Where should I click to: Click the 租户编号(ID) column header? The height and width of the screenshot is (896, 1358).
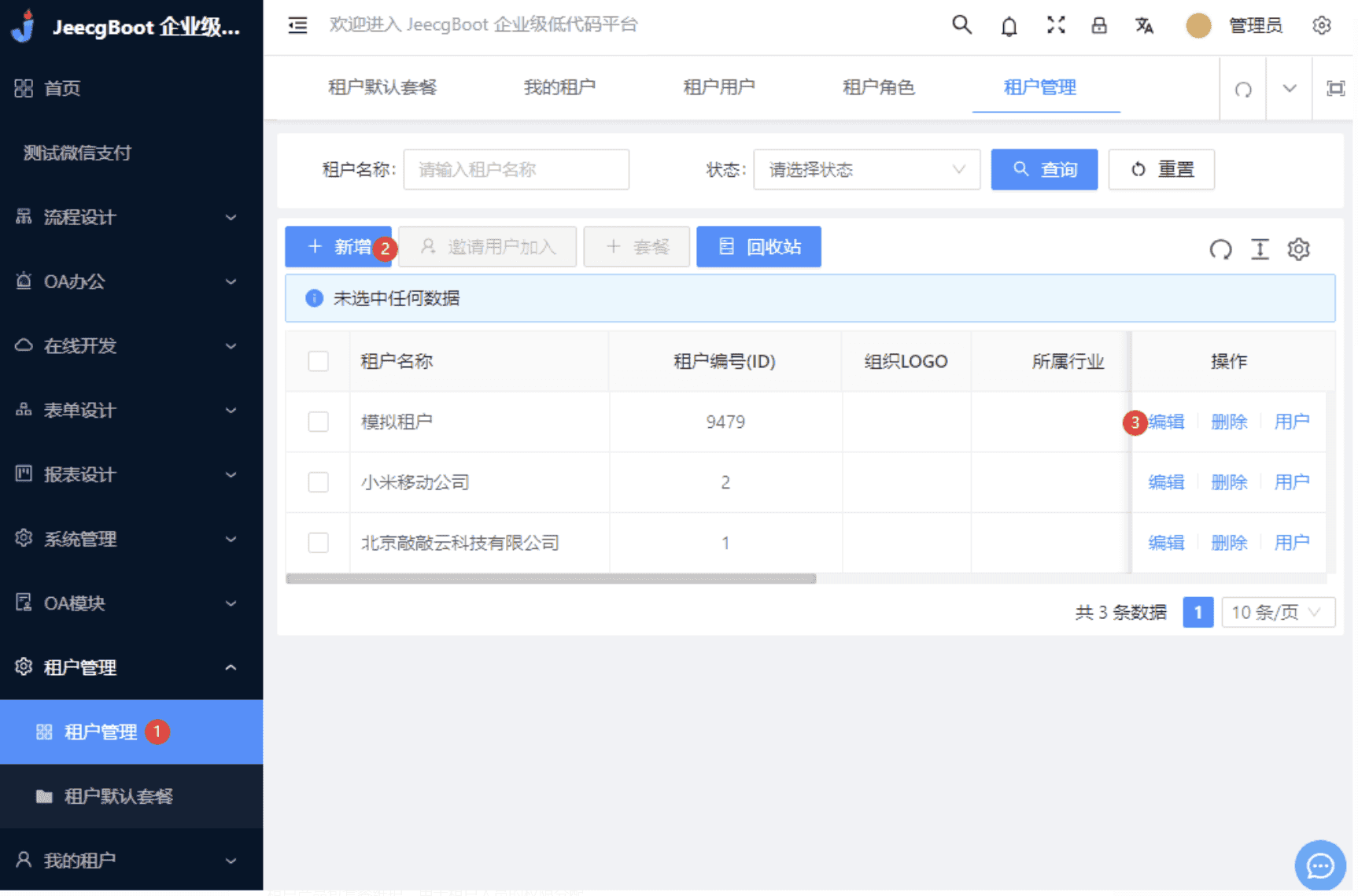725,361
